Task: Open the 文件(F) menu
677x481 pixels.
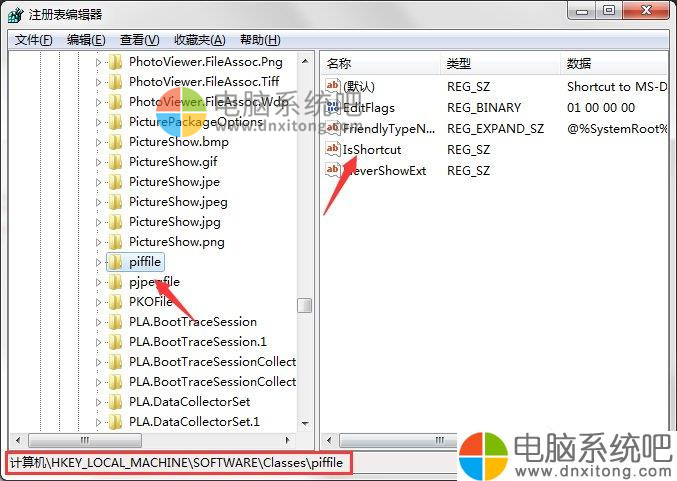Action: [34, 40]
